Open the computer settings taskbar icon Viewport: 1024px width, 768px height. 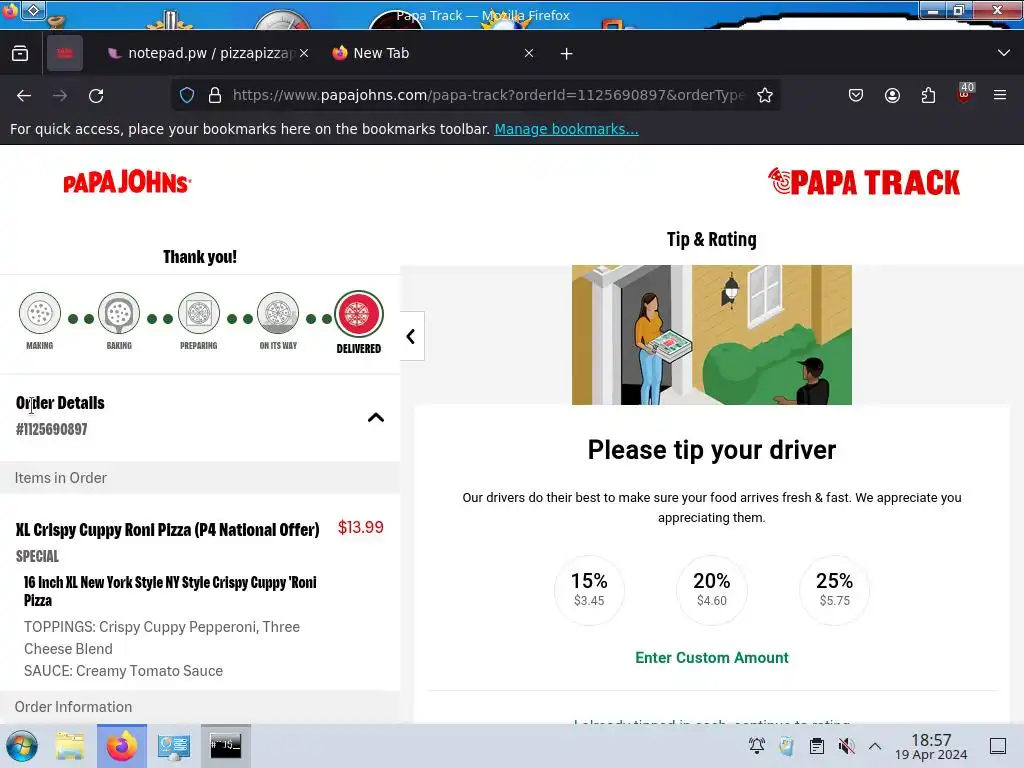[x=174, y=746]
